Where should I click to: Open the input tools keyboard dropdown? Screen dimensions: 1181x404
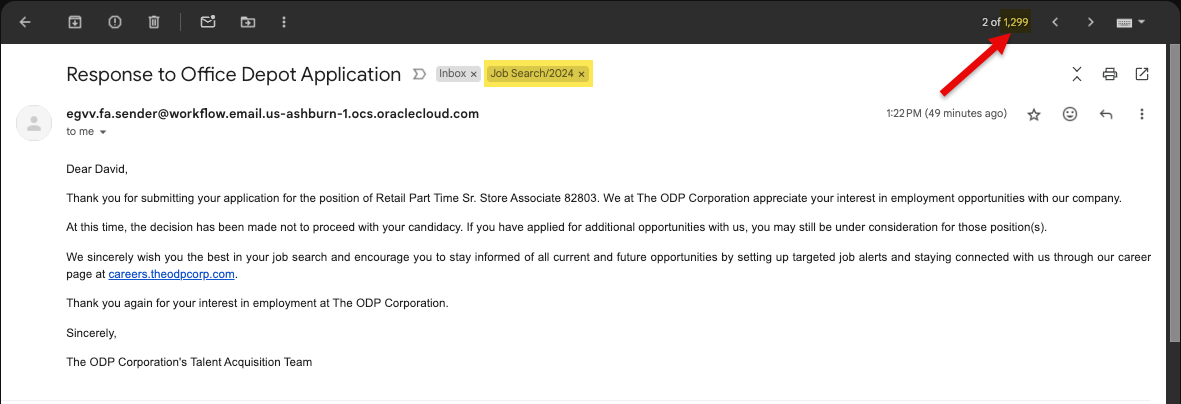(1131, 22)
